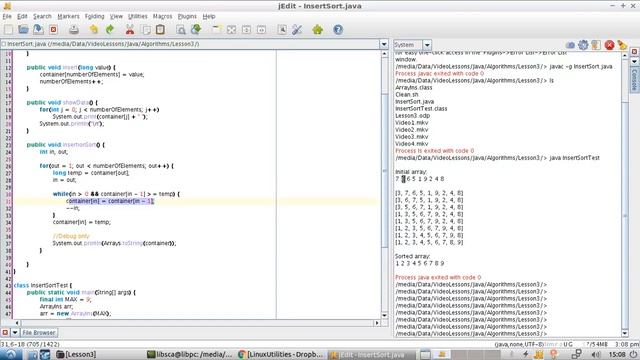
Task: Click the editor horizontal scrollbar
Action: click(x=196, y=323)
